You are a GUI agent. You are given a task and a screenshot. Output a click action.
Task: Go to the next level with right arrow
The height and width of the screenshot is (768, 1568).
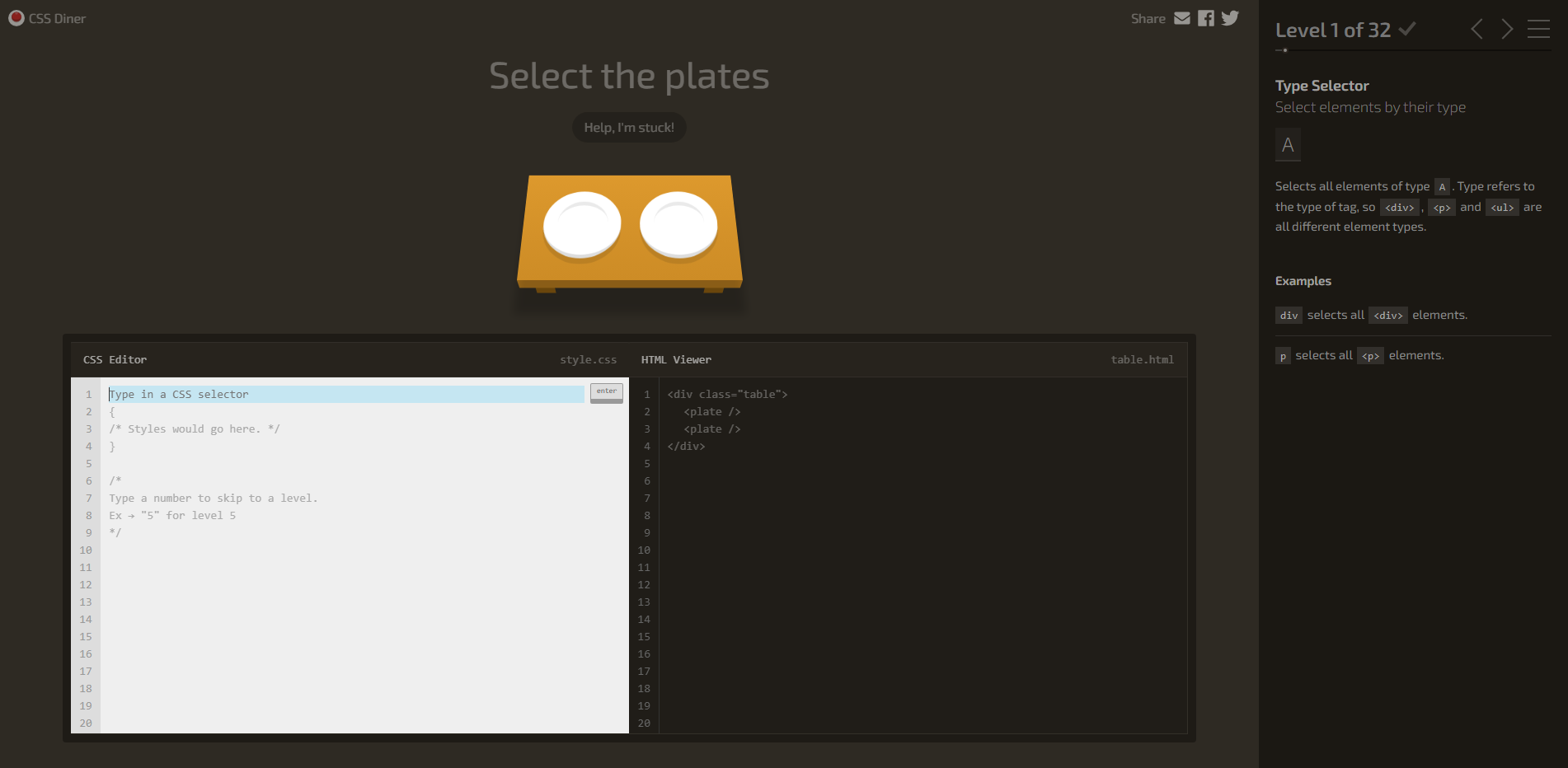[x=1507, y=29]
